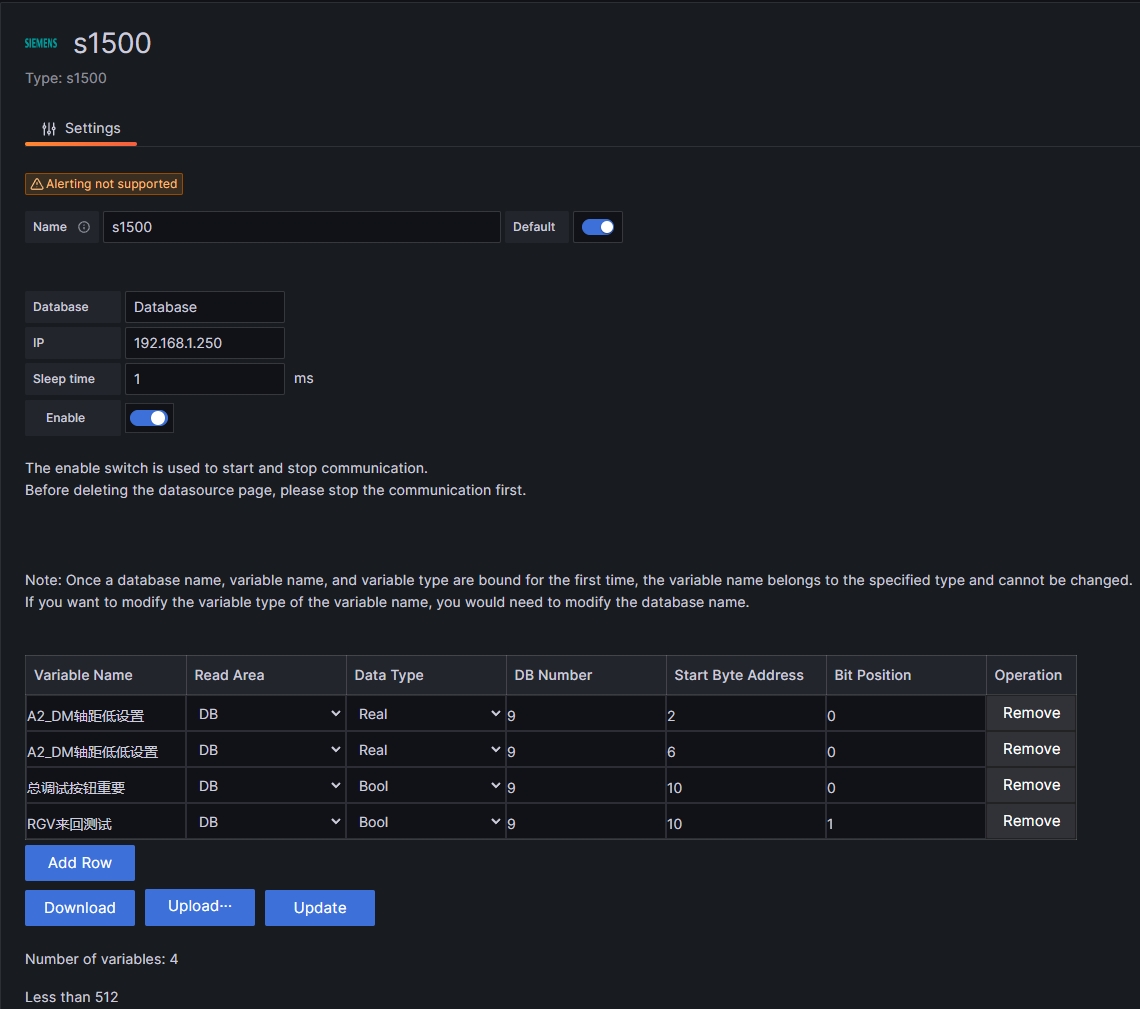Click the Siemens logo icon
Image resolution: width=1140 pixels, height=1009 pixels.
point(41,44)
